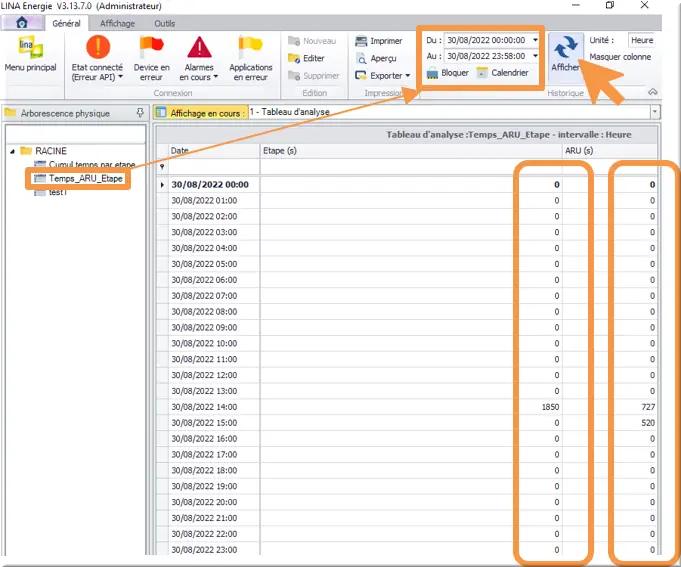Switch to the Affichage ribbon tab
The height and width of the screenshot is (567, 681).
pos(117,23)
